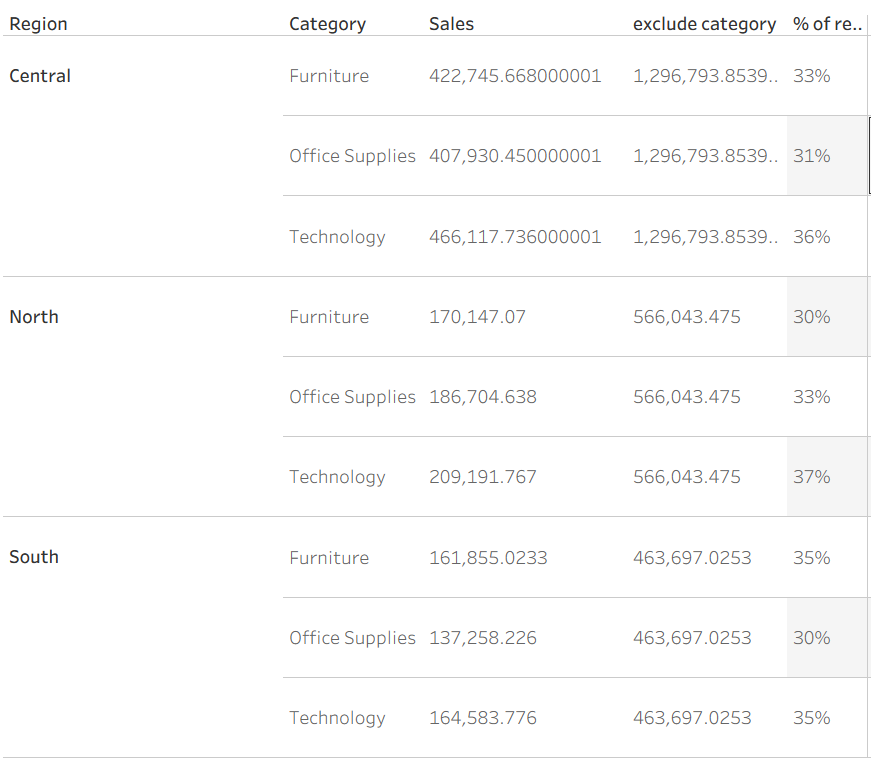Click the Sales column header

click(451, 24)
